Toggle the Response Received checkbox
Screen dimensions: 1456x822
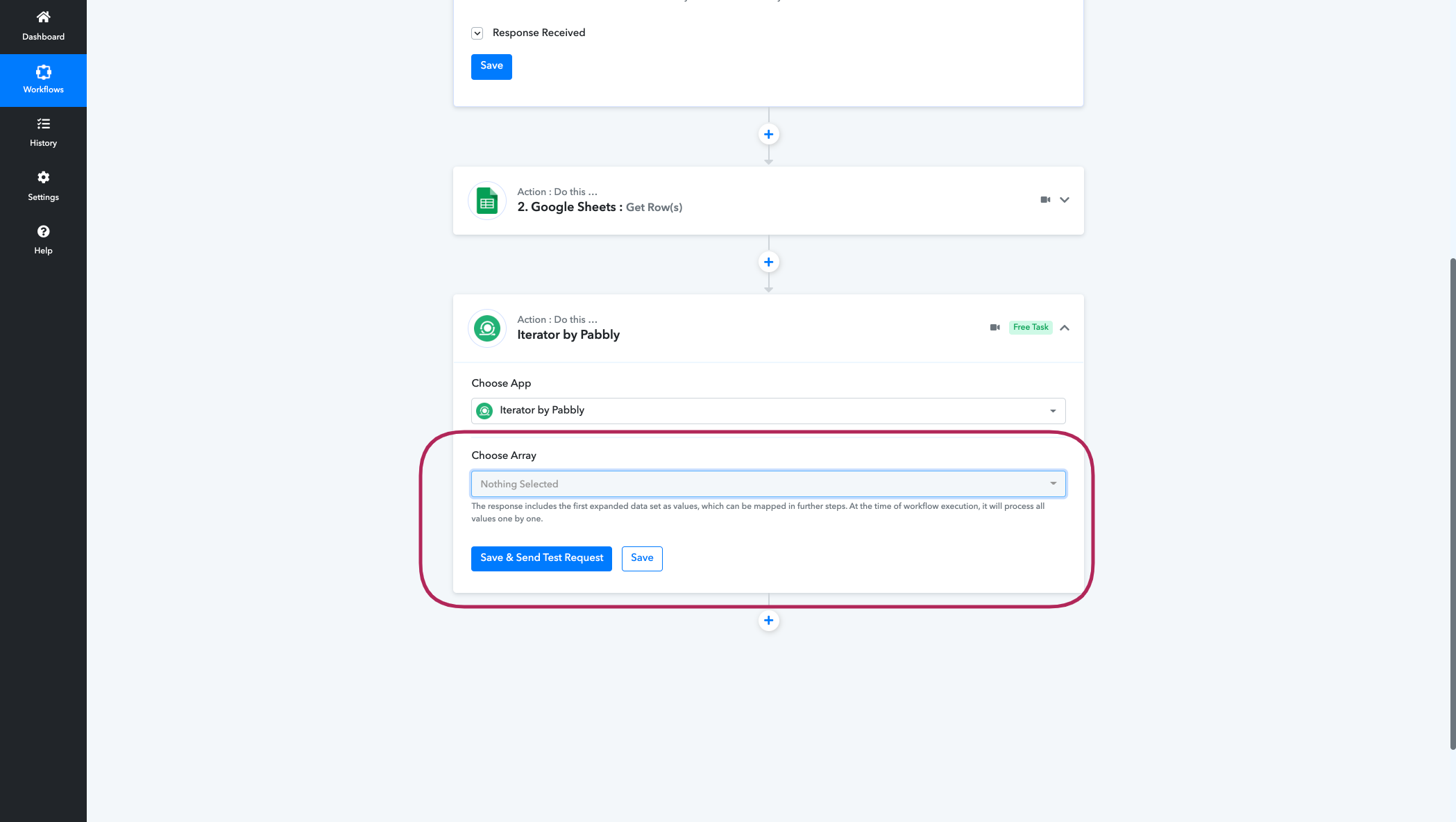477,33
